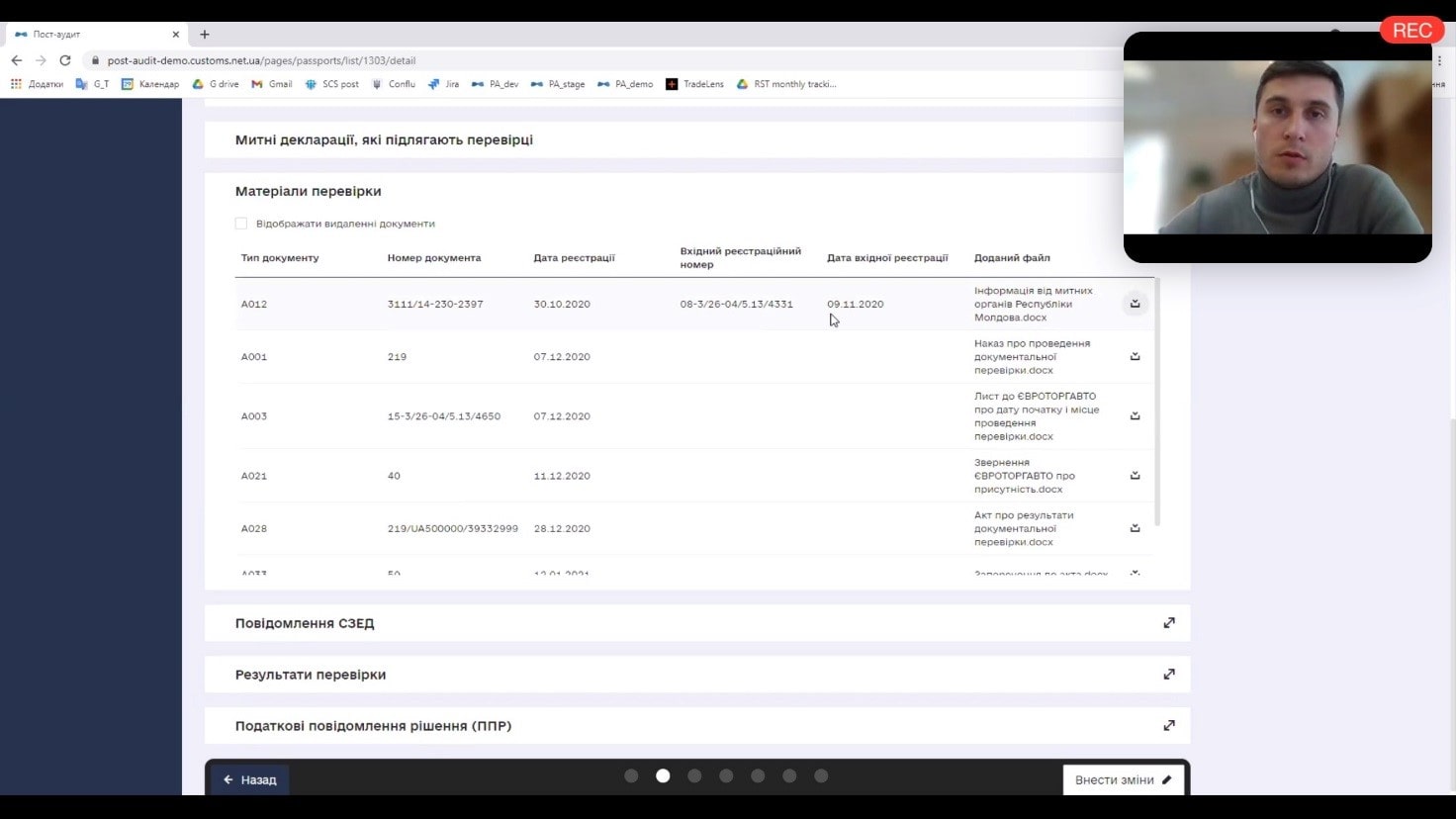The height and width of the screenshot is (819, 1456).
Task: Click the date 28.12.2020
Action: 562,528
